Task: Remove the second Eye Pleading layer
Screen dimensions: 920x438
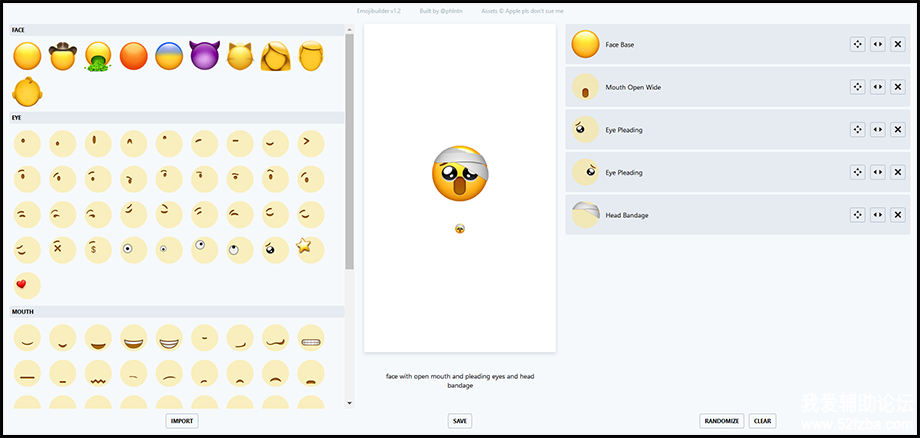Action: pos(898,172)
